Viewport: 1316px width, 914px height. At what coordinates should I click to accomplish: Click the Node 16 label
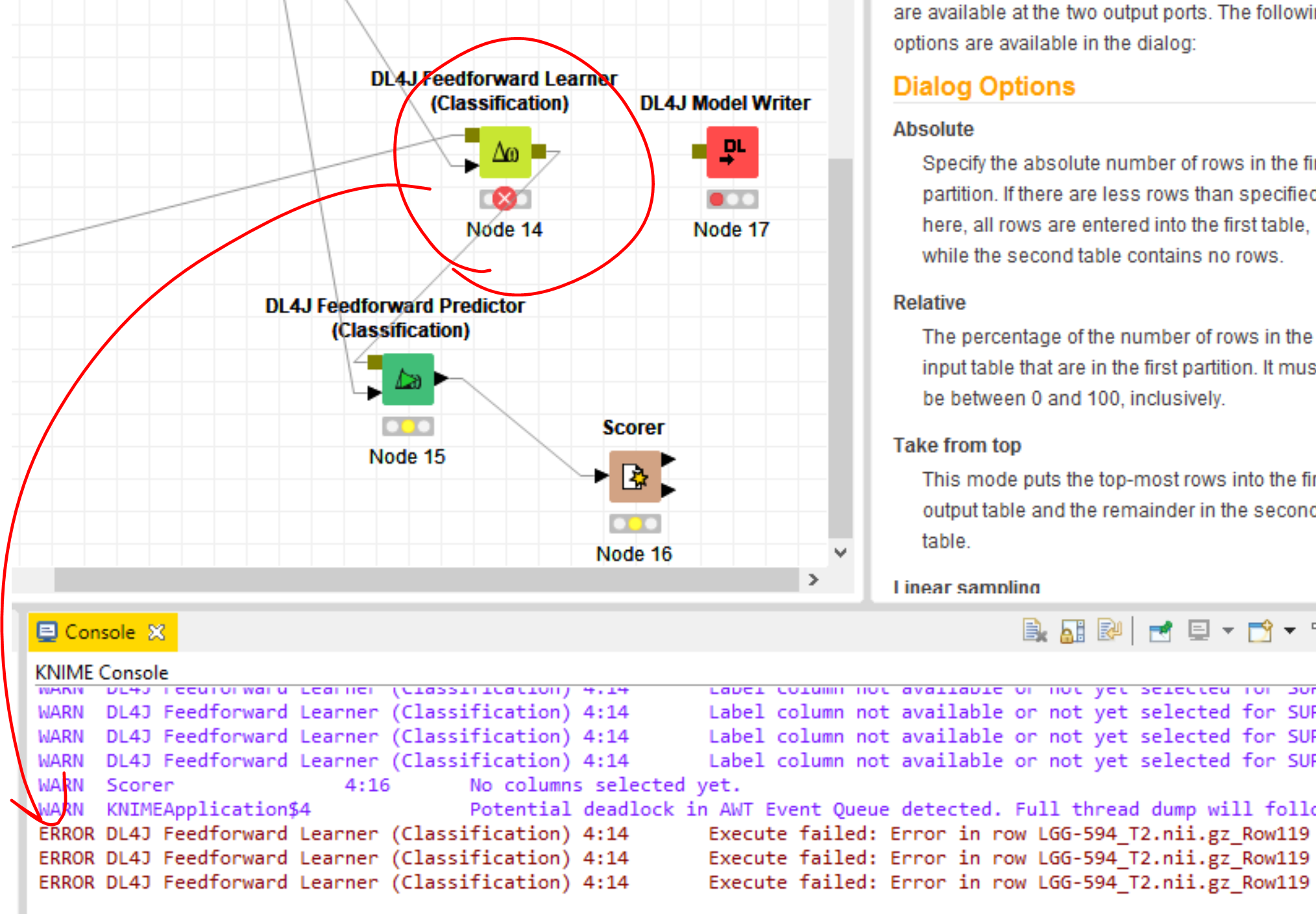click(634, 554)
